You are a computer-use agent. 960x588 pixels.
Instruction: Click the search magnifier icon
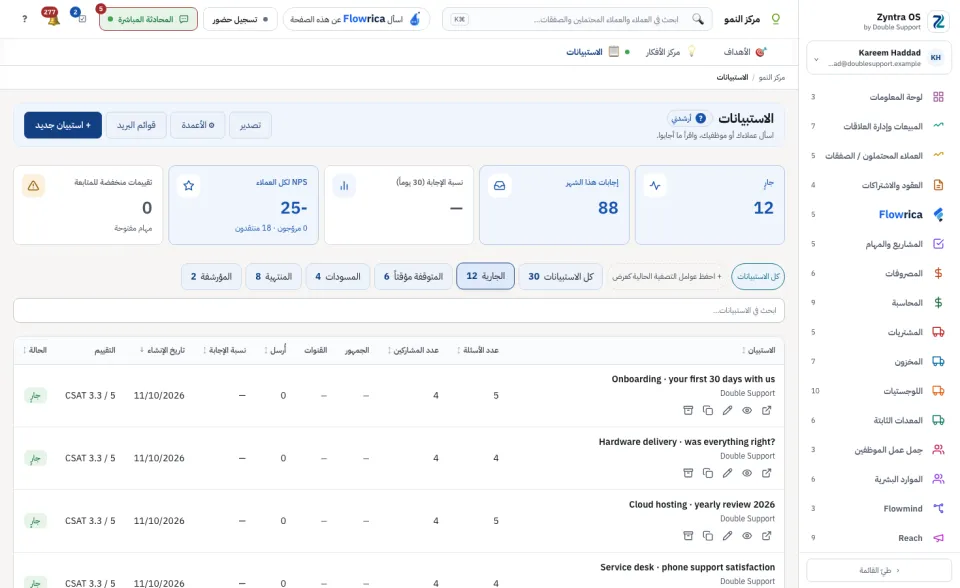[698, 19]
